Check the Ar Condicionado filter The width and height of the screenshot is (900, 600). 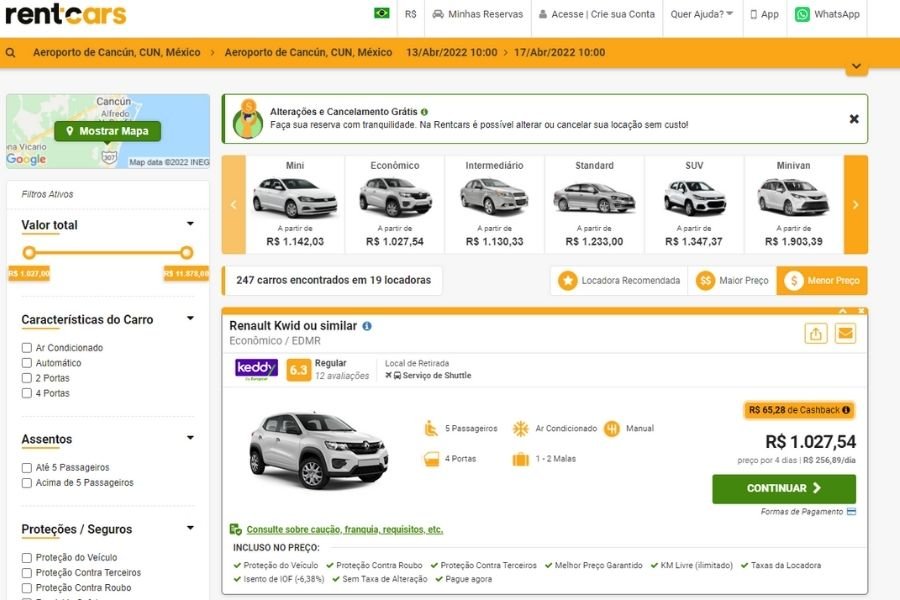tap(26, 348)
